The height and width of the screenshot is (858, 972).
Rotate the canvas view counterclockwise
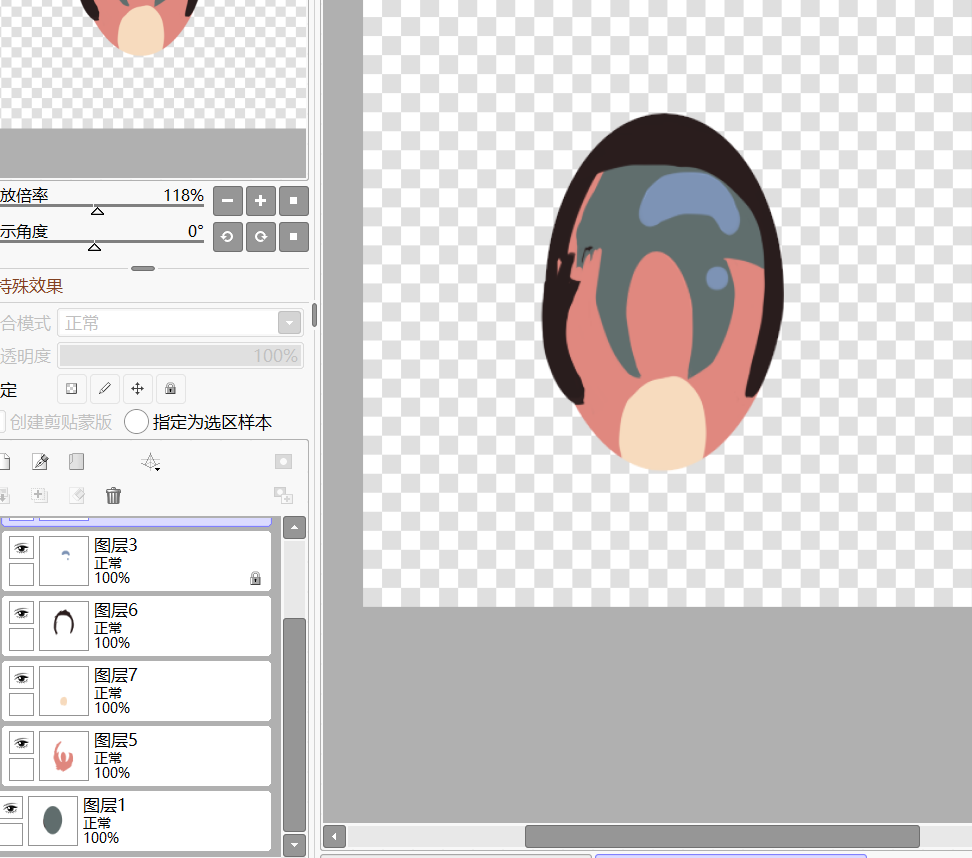(x=228, y=237)
